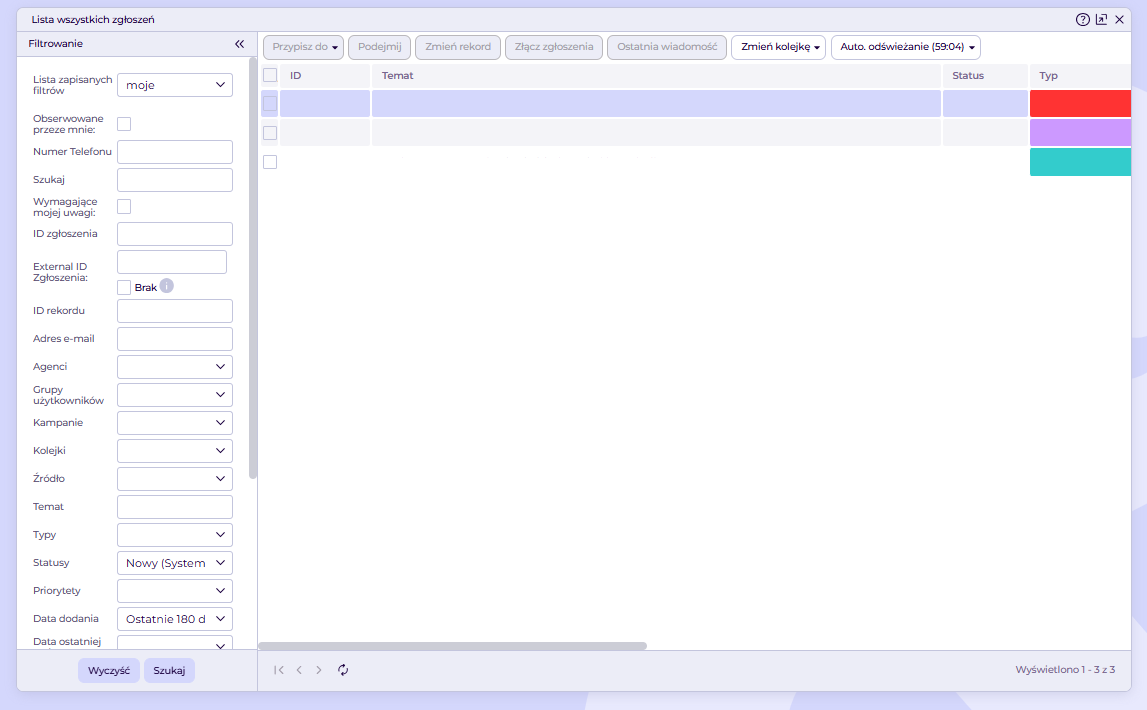
Task: Click the Ostatnia wiadomość button
Action: (x=667, y=47)
